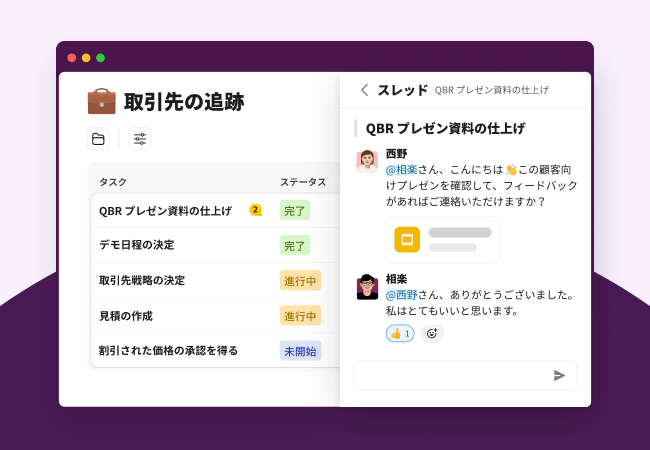Click the yellow reply count badge
The height and width of the screenshot is (450, 650).
(255, 210)
